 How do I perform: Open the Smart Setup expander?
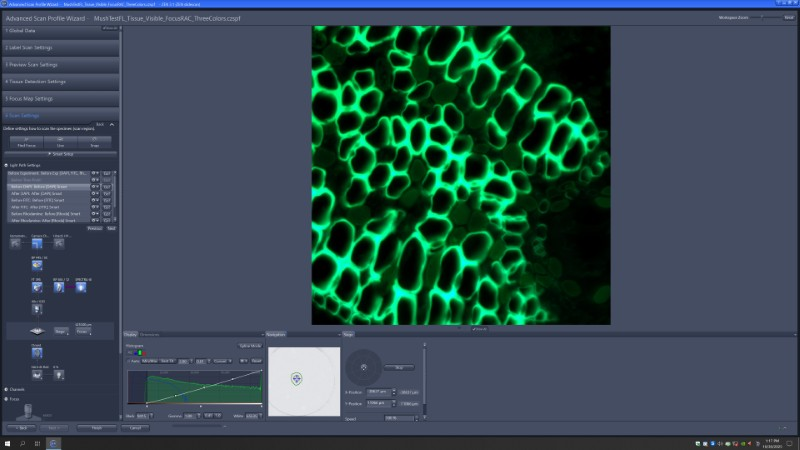(61, 154)
